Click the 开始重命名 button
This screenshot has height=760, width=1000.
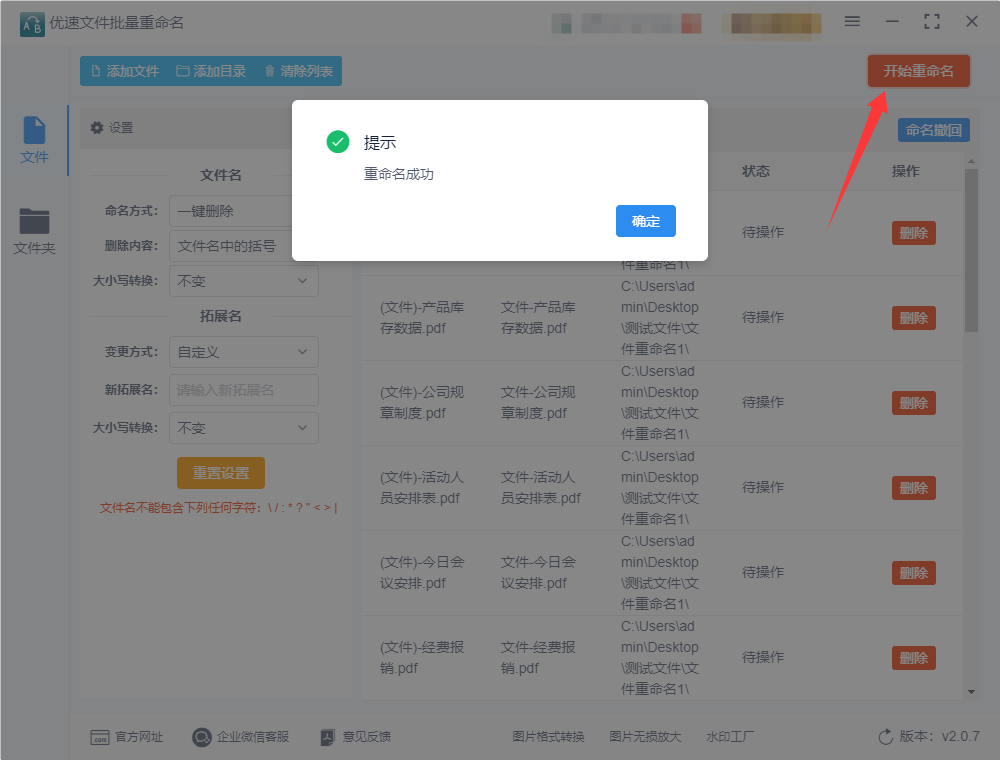(918, 71)
